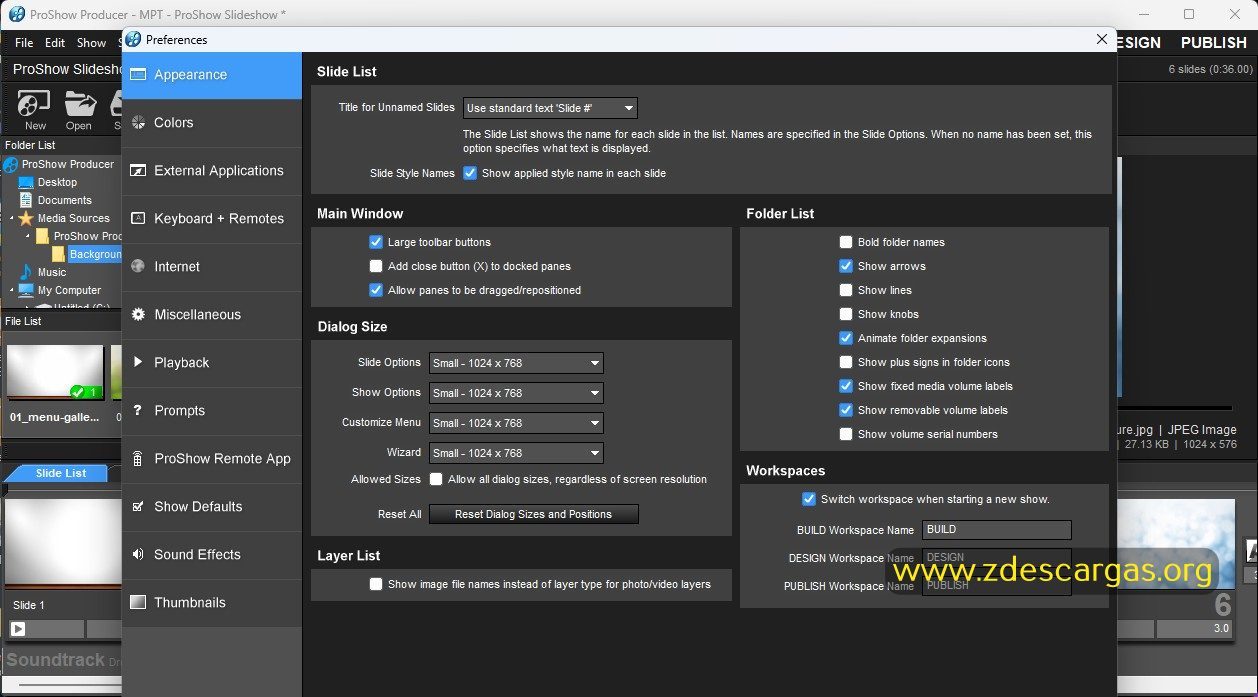
Task: Open the External Applications category
Action: [x=212, y=171]
